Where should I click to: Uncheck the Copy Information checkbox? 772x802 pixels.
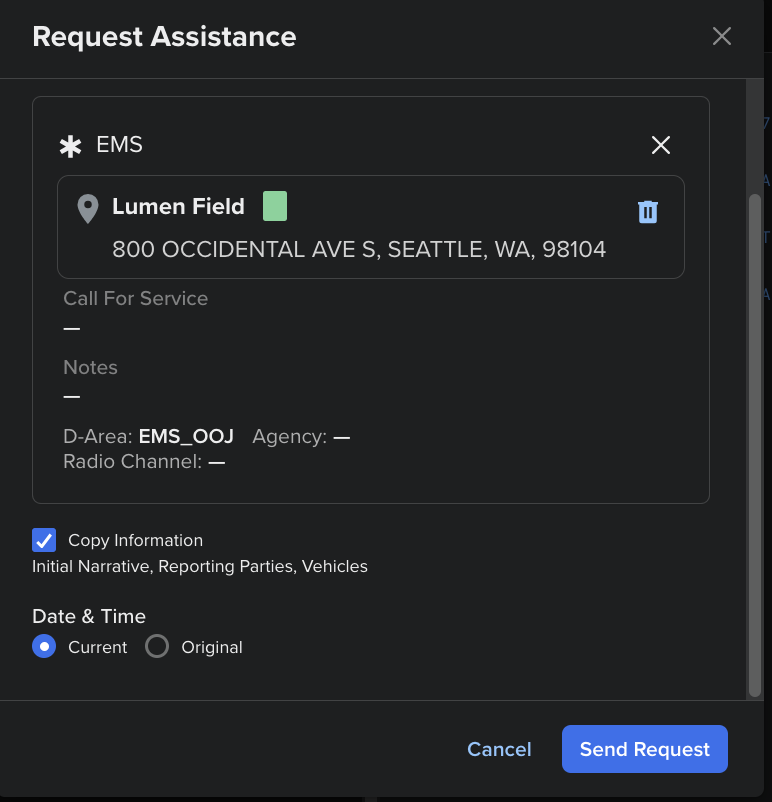[x=44, y=540]
